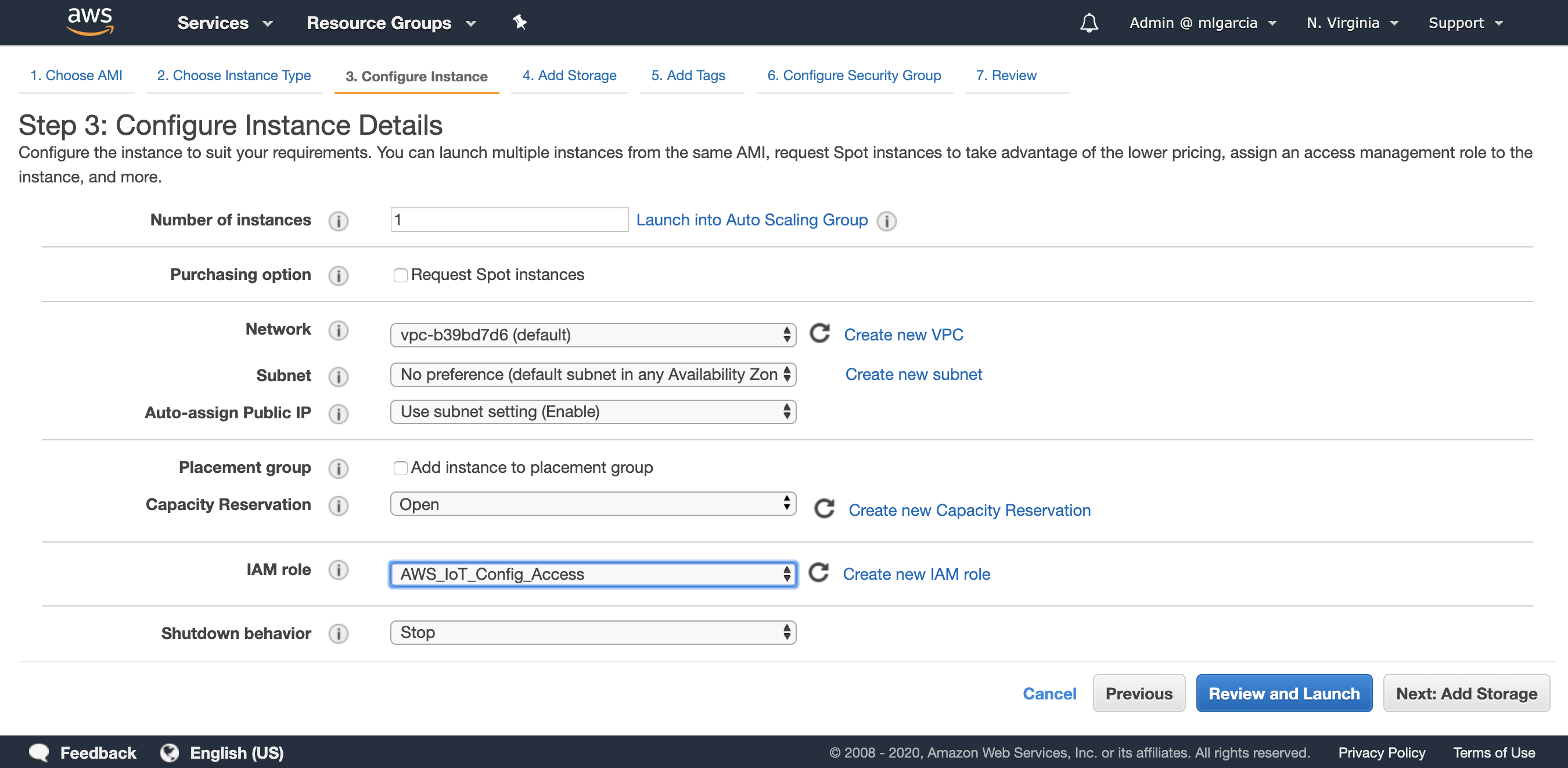Viewport: 1568px width, 768px height.
Task: Open the notifications bell icon
Action: [x=1088, y=23]
